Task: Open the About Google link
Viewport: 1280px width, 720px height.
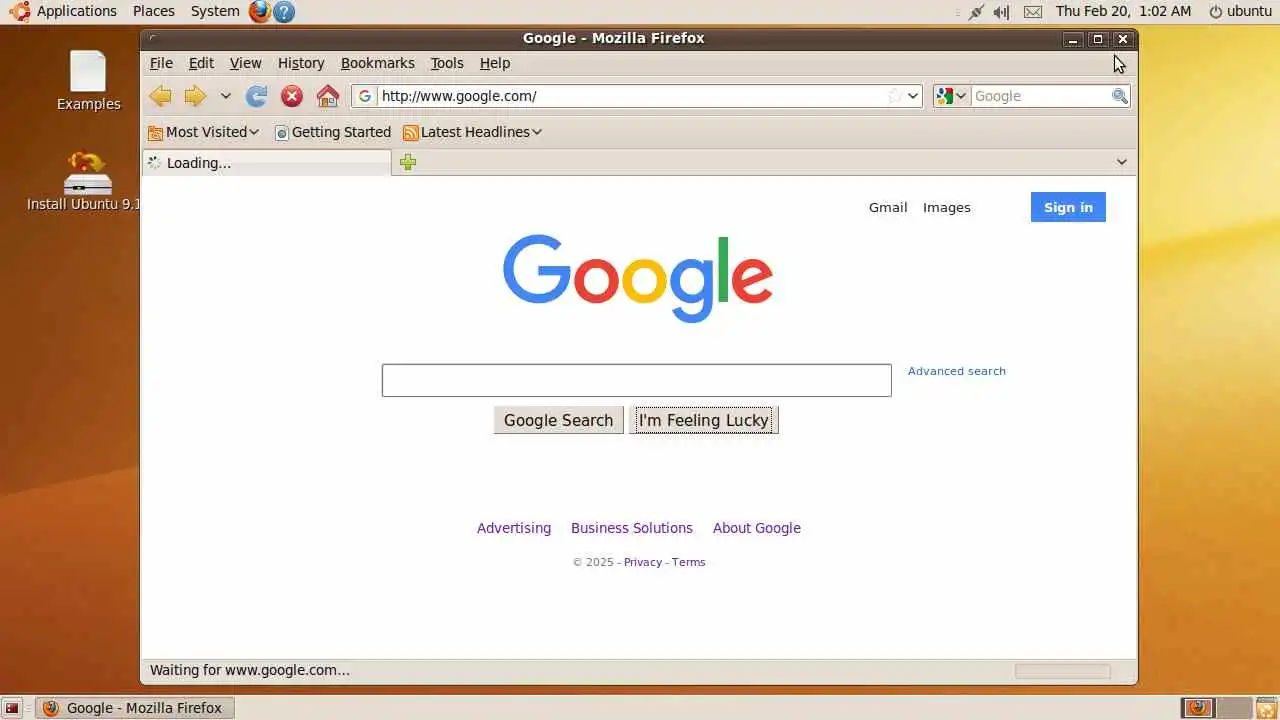Action: [757, 528]
